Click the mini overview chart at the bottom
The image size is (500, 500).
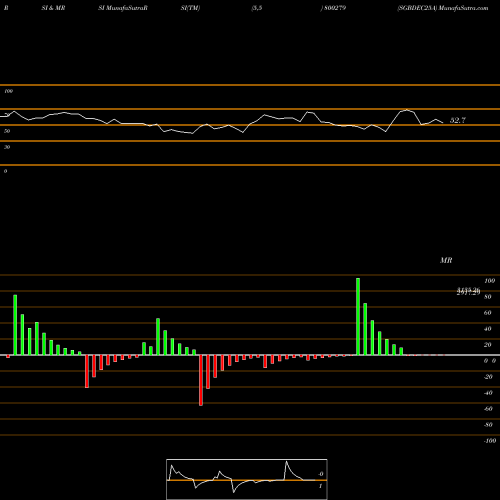point(247,479)
